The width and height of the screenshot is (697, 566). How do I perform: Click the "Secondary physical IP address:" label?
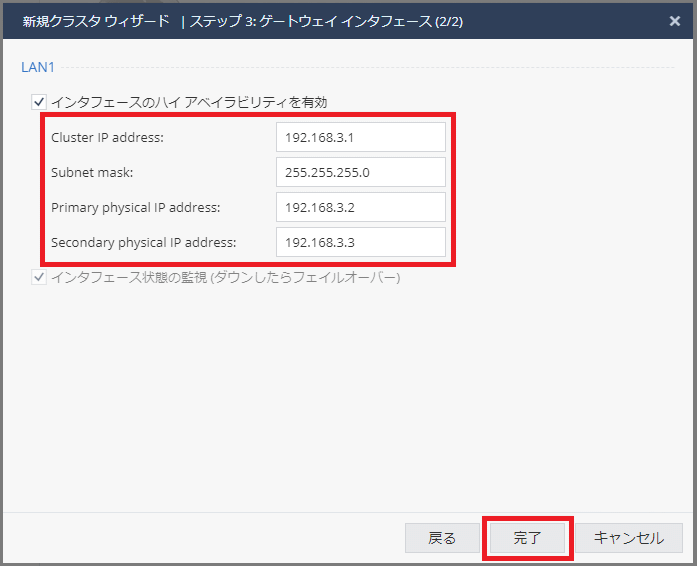pos(144,242)
